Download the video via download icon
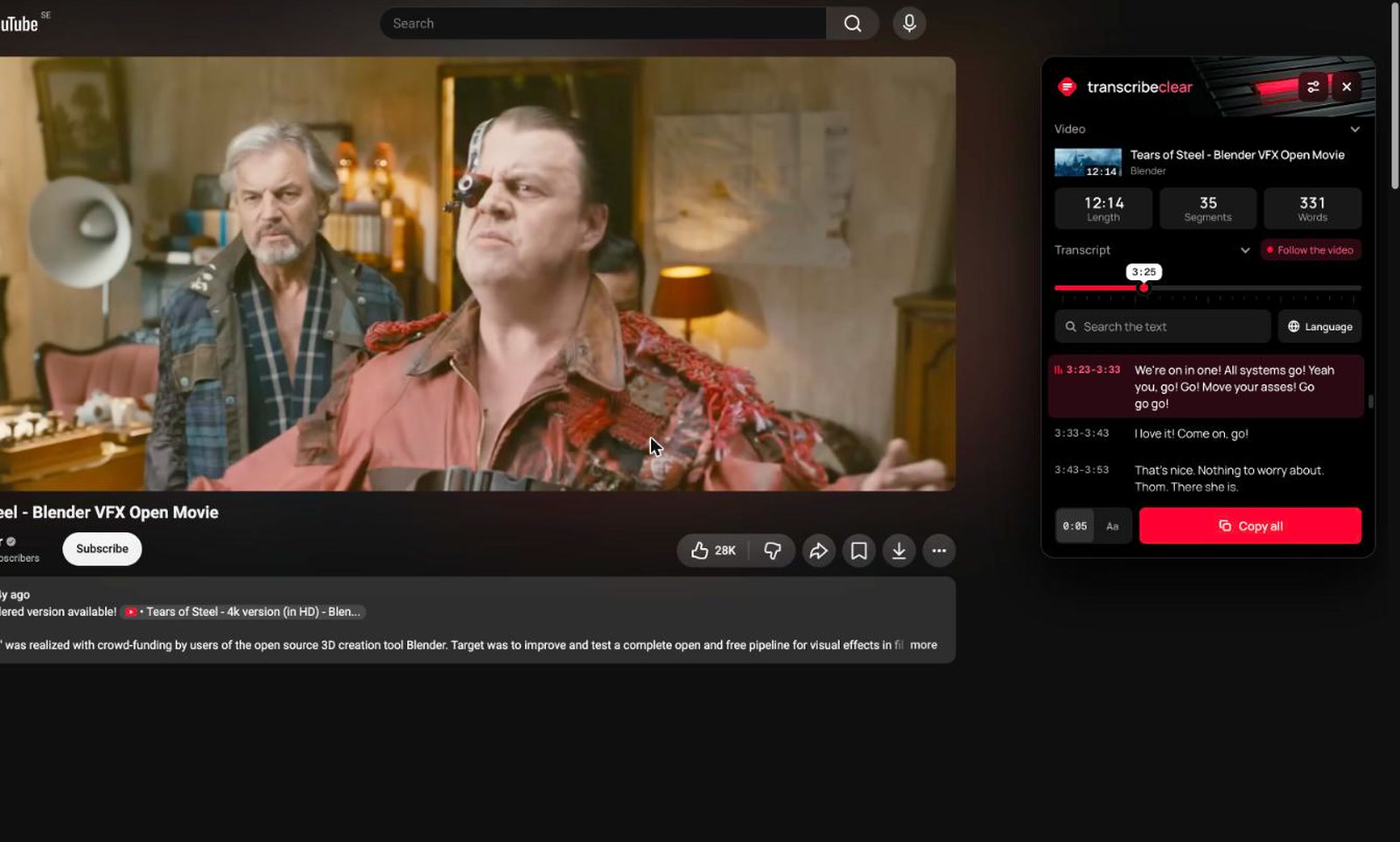Viewport: 1400px width, 842px height. (899, 551)
